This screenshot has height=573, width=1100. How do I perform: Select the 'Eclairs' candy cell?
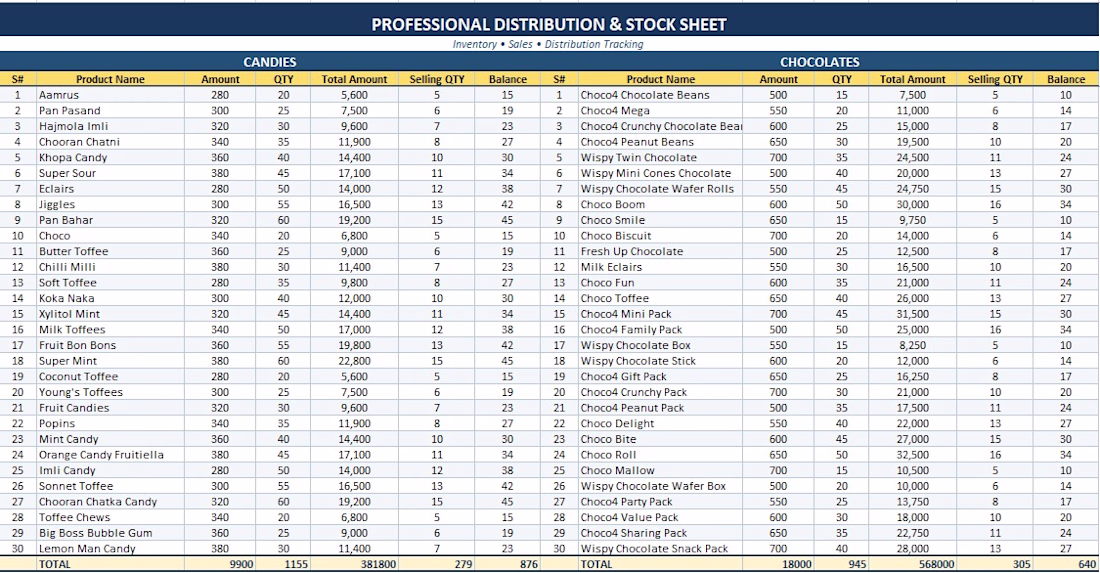coord(110,189)
